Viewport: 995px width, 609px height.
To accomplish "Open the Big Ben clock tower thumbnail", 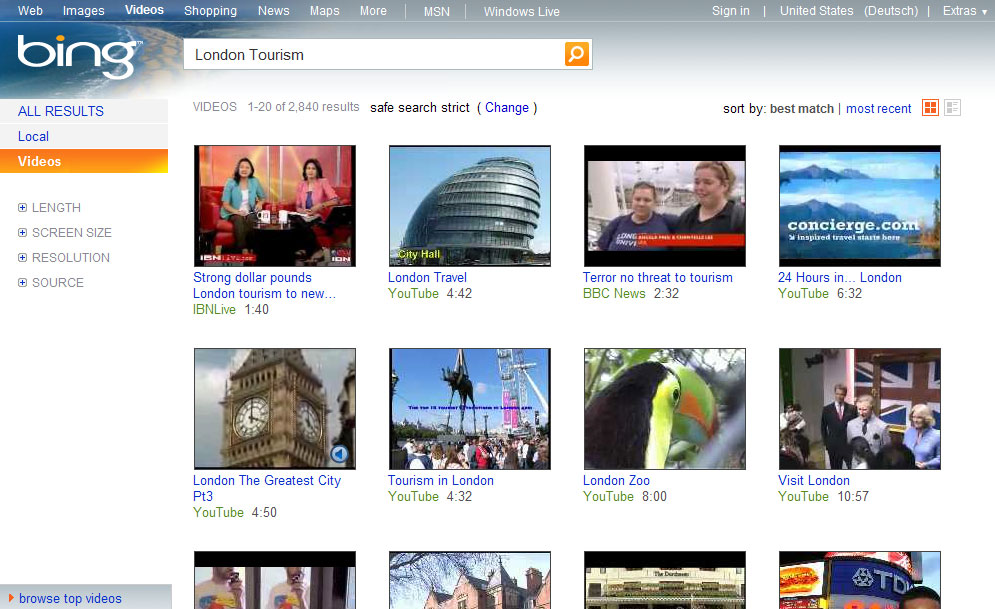I will (275, 409).
